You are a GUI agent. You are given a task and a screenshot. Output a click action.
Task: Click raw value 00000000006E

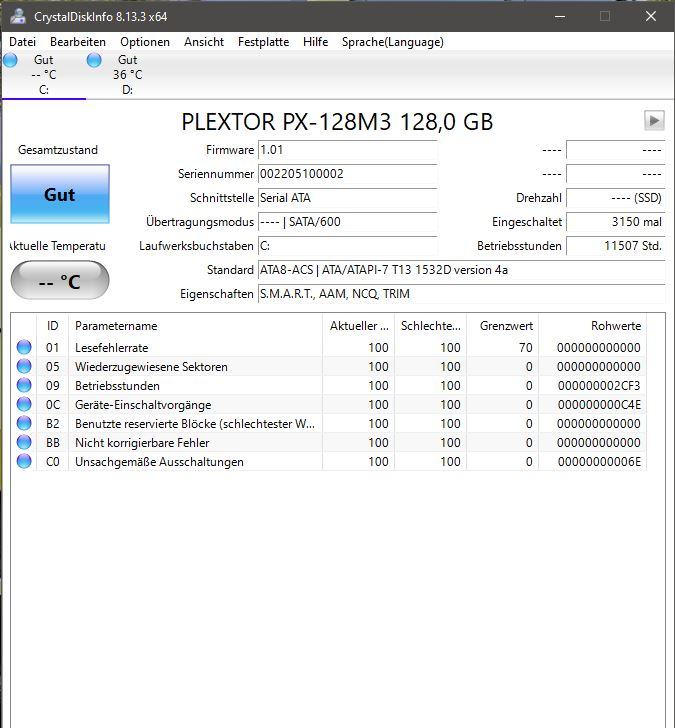pos(599,462)
